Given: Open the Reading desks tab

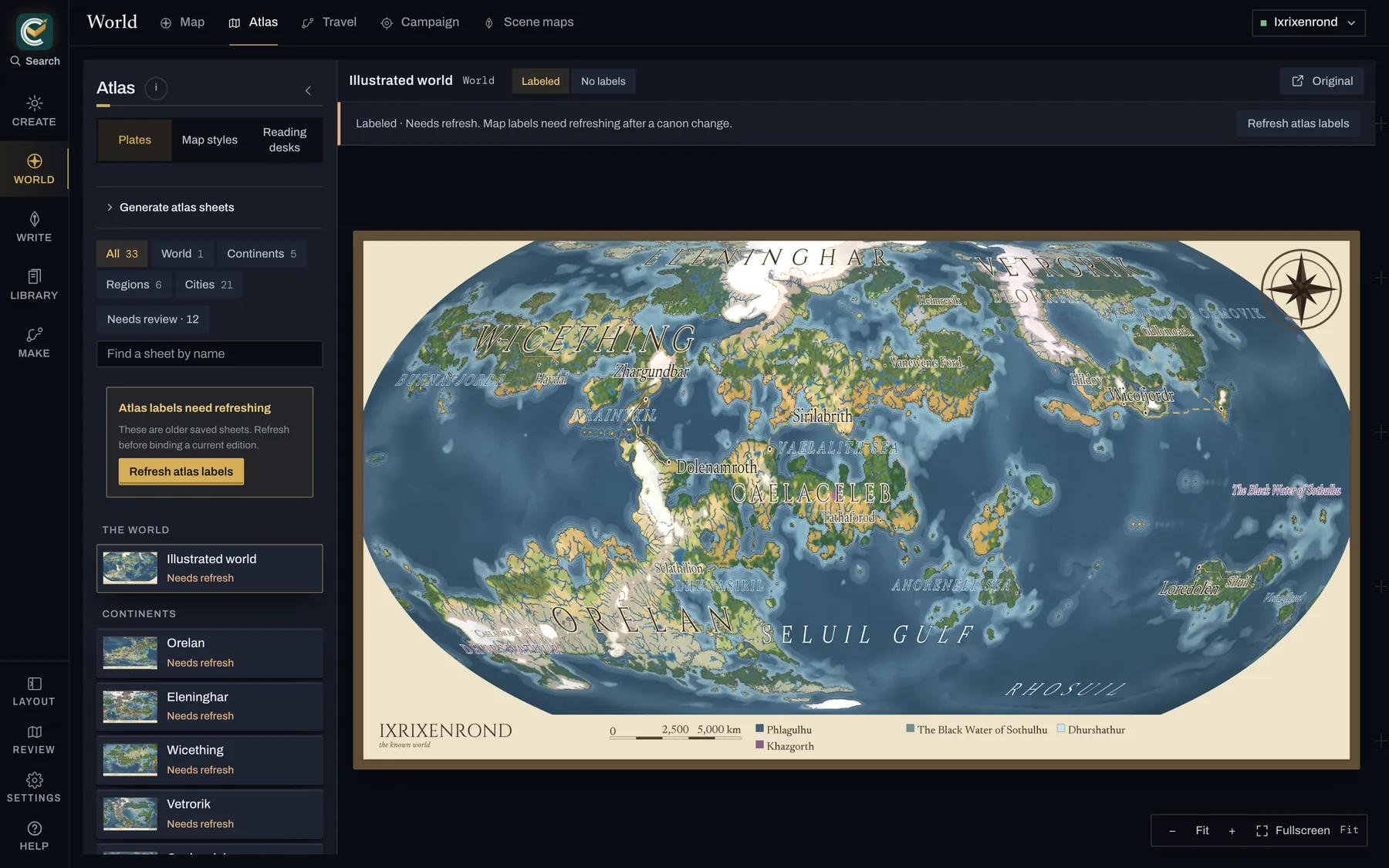Looking at the screenshot, I should click(285, 140).
